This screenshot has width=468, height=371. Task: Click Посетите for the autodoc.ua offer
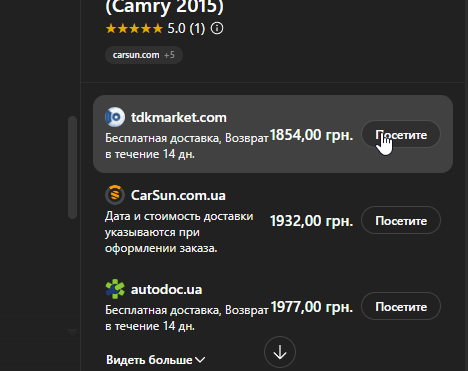point(401,306)
